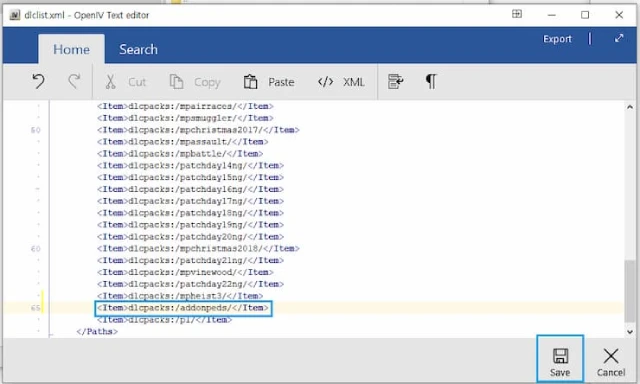Click the line with dlcpacks:/patchday14ng/
This screenshot has width=640, height=384.
(x=190, y=166)
